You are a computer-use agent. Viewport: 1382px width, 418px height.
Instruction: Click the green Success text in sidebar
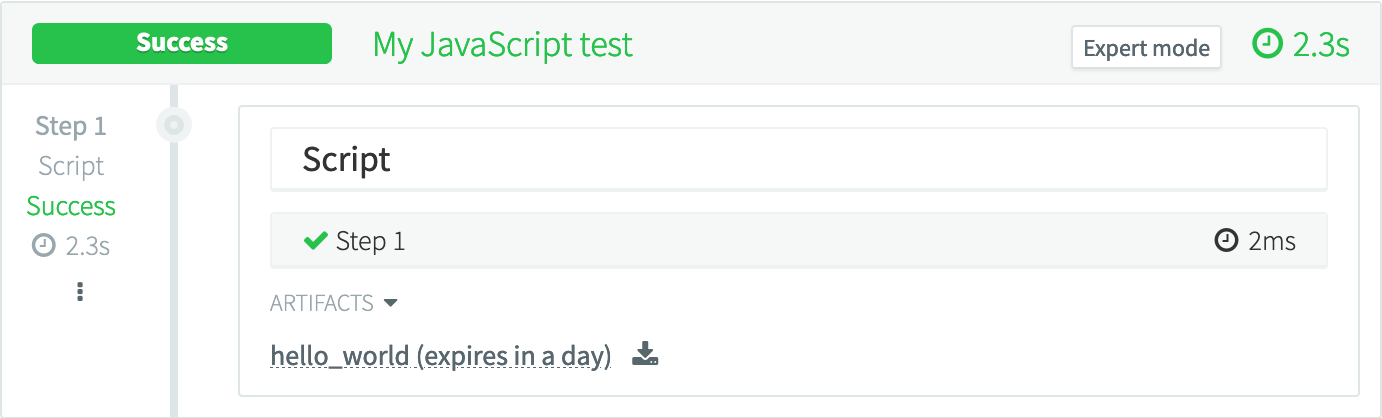(71, 206)
